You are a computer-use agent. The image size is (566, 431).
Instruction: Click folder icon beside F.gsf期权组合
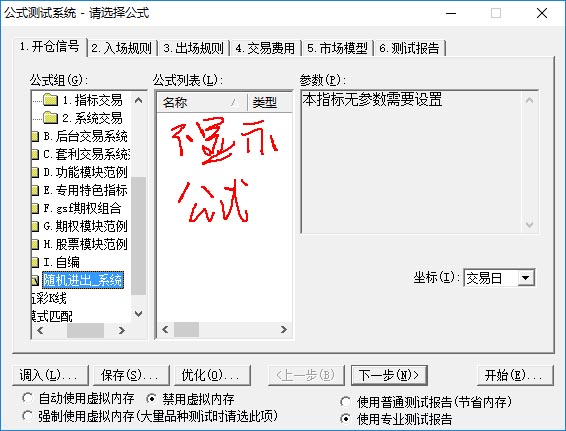point(35,208)
